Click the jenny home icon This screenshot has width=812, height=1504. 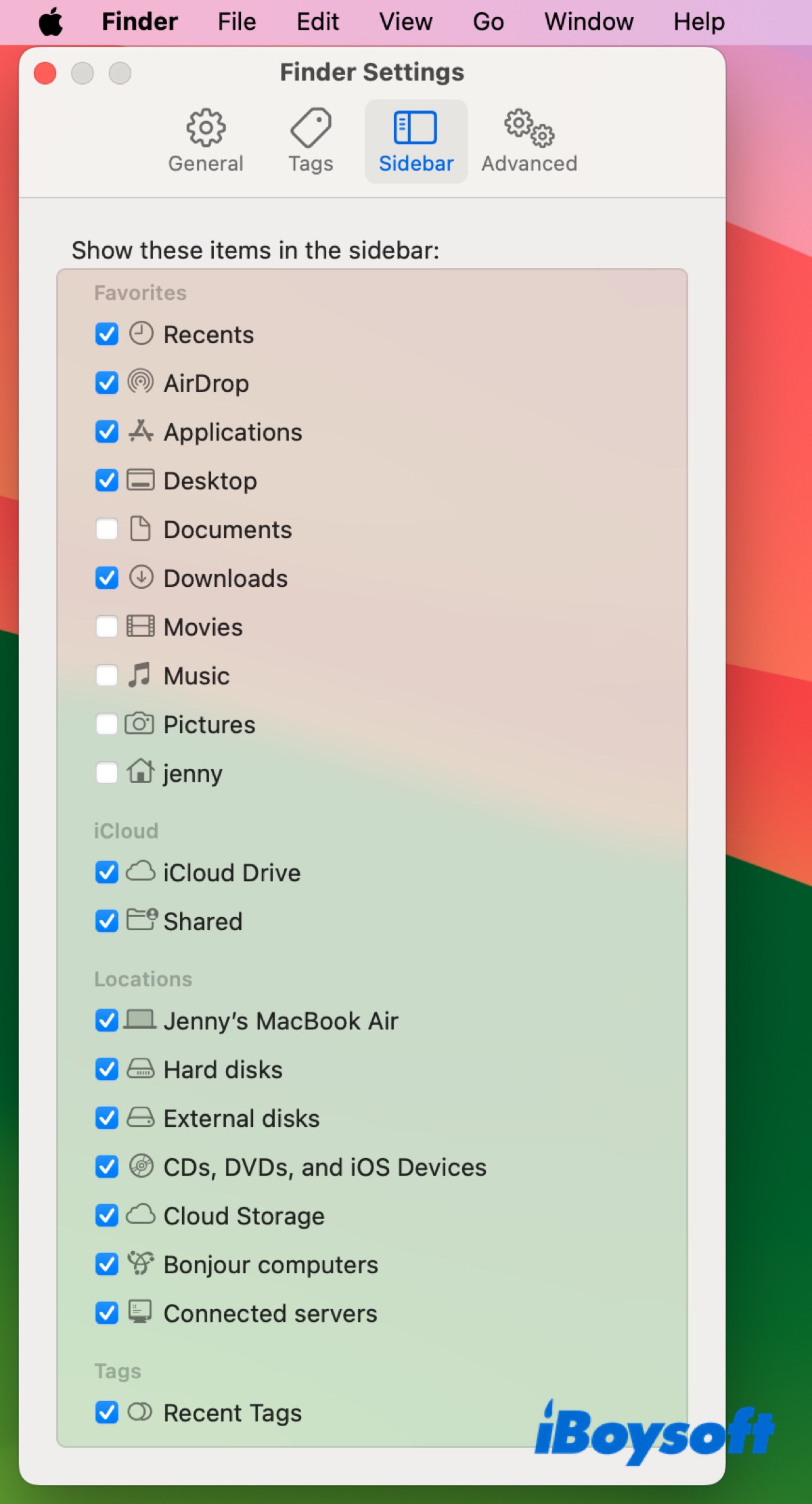click(x=141, y=771)
